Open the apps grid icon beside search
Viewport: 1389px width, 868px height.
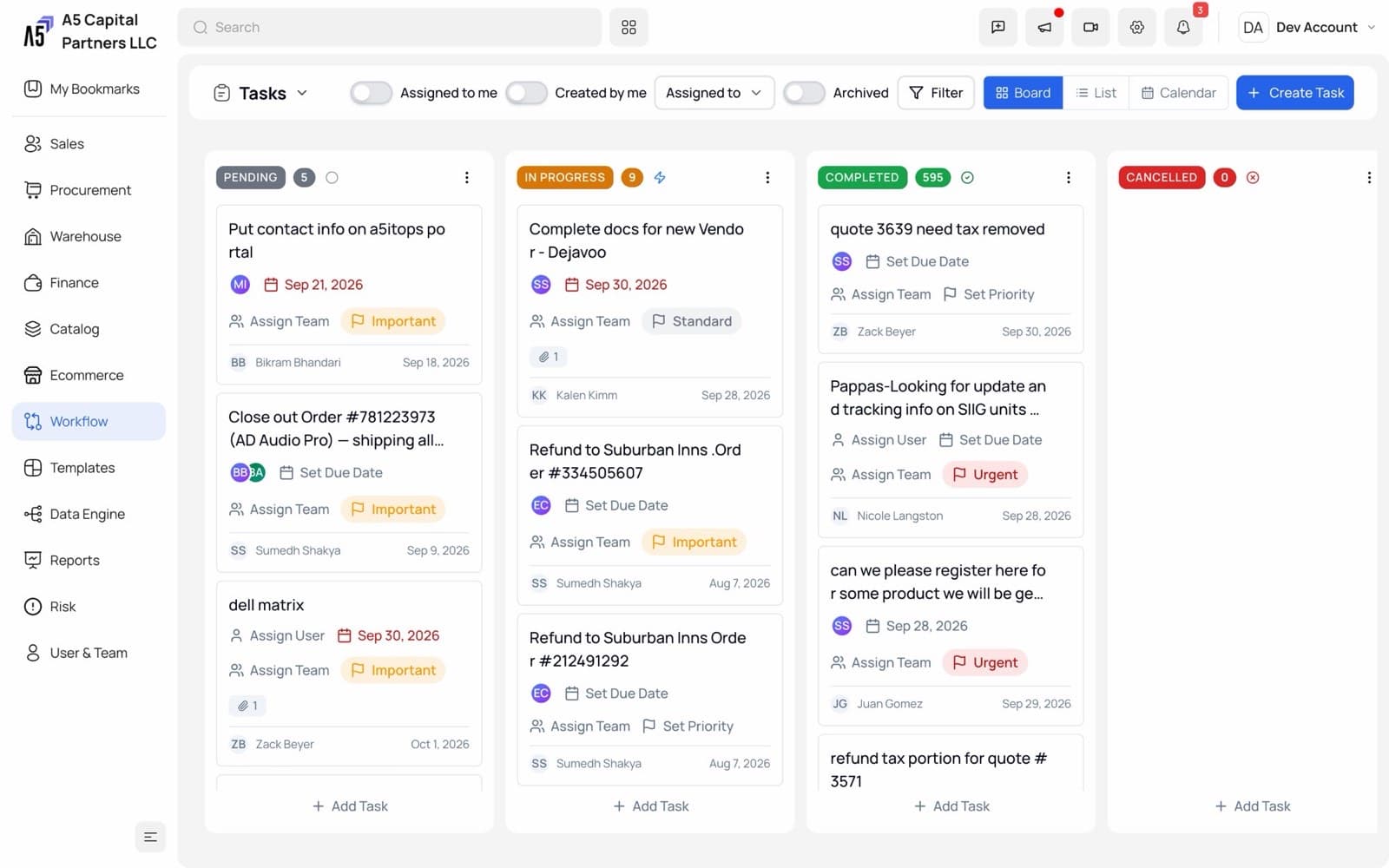point(629,28)
